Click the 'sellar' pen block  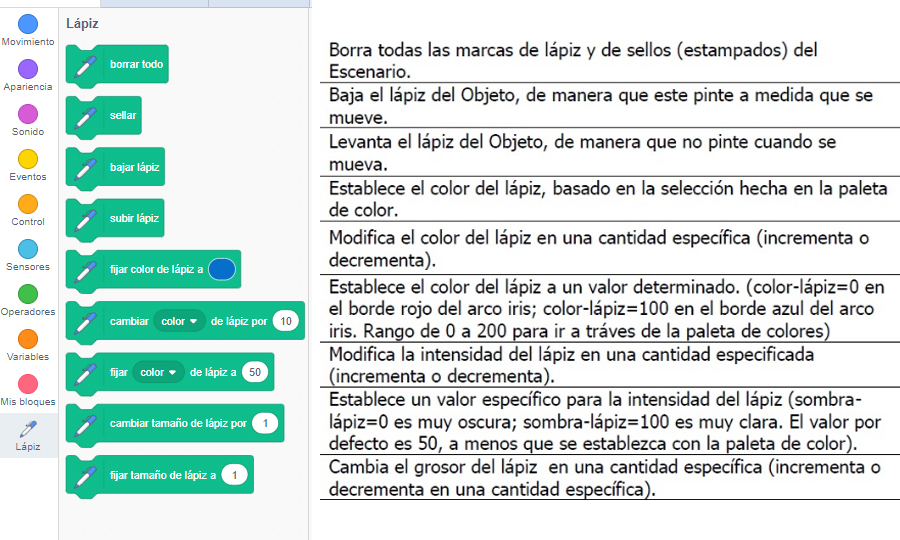pos(122,116)
